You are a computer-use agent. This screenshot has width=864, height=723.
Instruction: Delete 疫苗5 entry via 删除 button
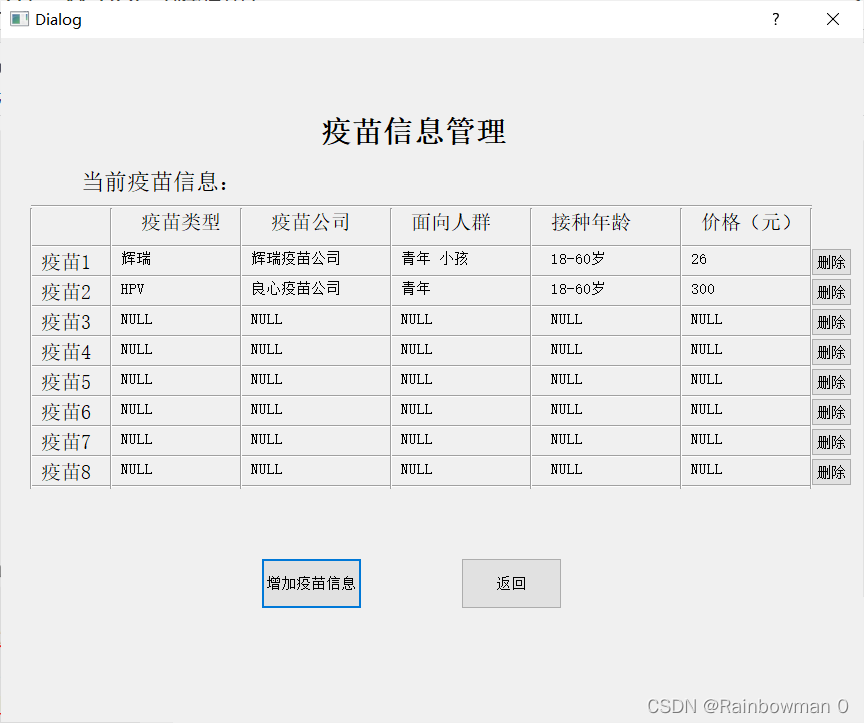click(x=831, y=382)
